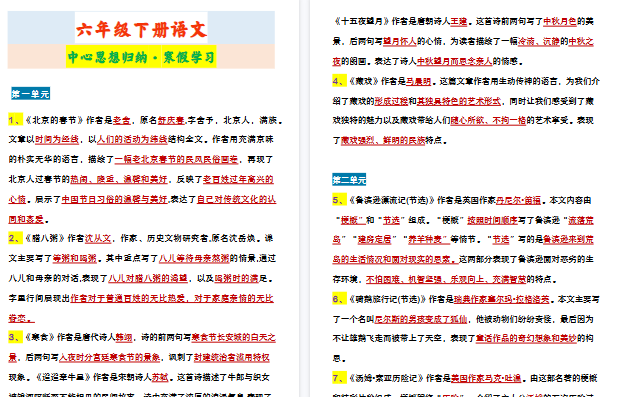This screenshot has height=397, width=617.
Task: Click the title 《北京的春节》
Action: (x=54, y=120)
